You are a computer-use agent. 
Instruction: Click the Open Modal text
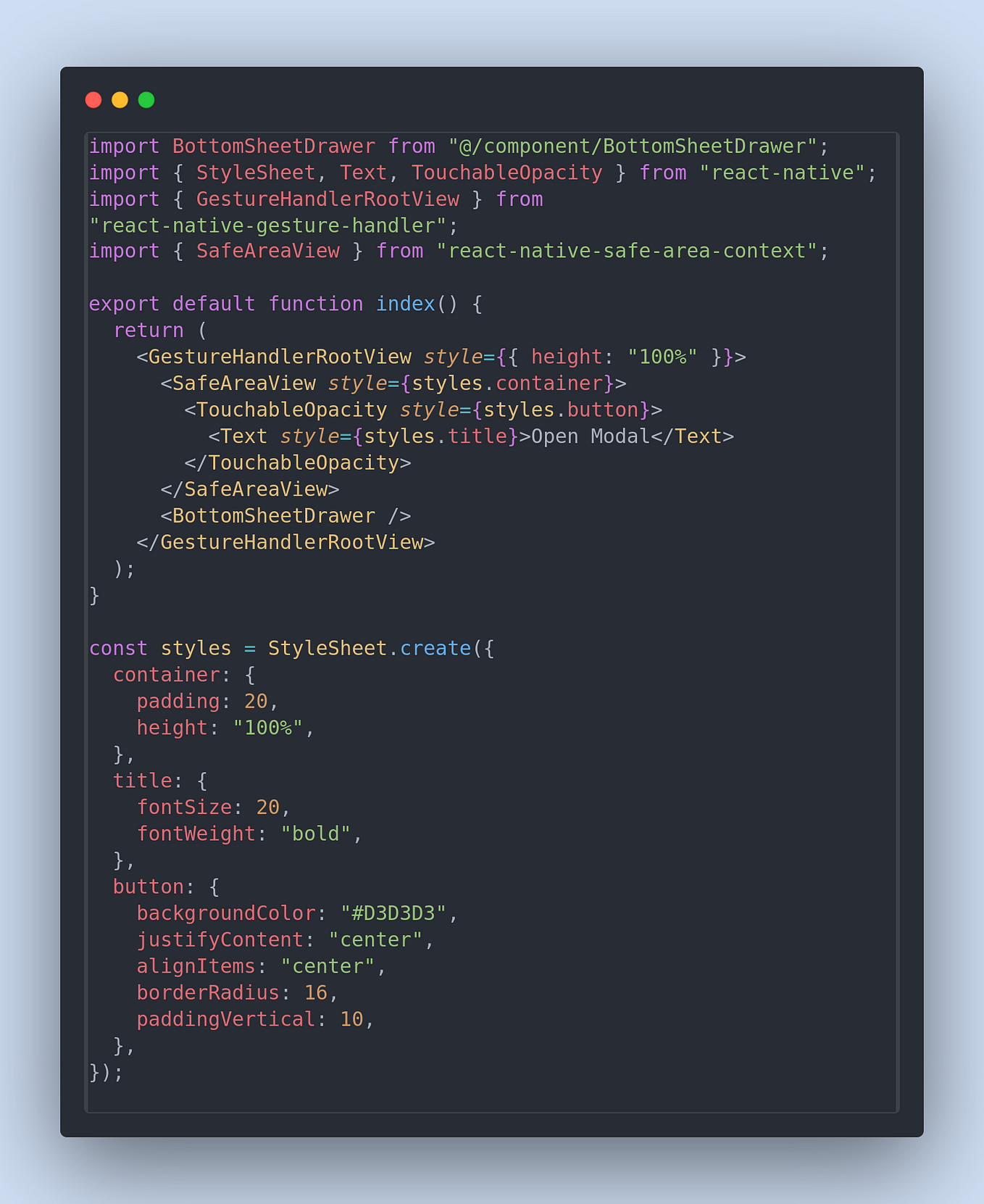[591, 436]
